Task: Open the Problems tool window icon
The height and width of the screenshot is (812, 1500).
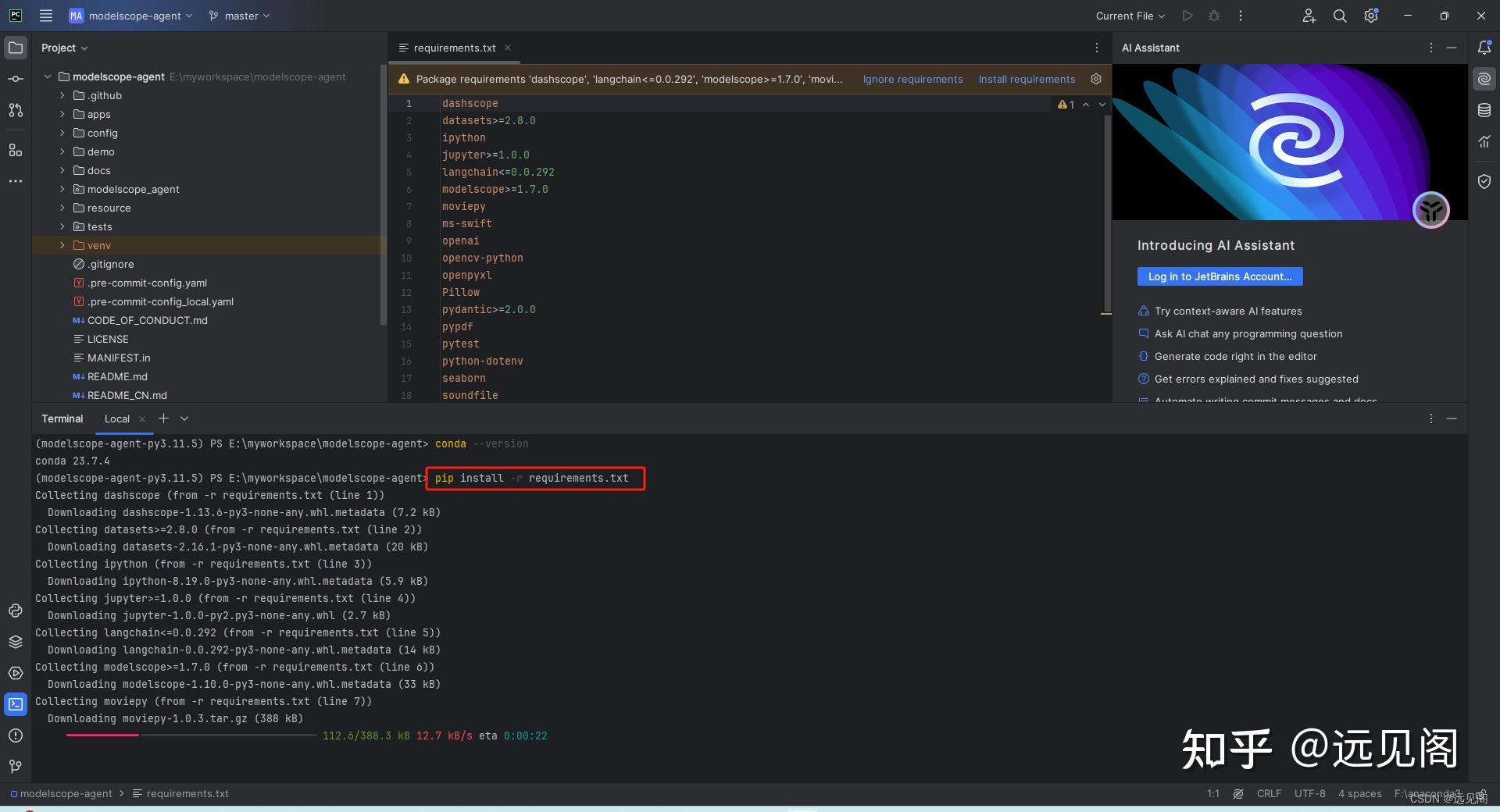Action: pos(16,735)
